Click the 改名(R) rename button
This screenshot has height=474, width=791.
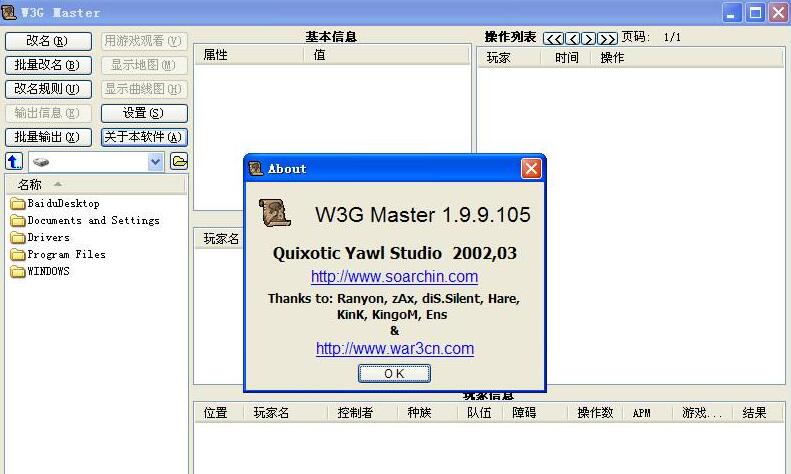click(48, 41)
